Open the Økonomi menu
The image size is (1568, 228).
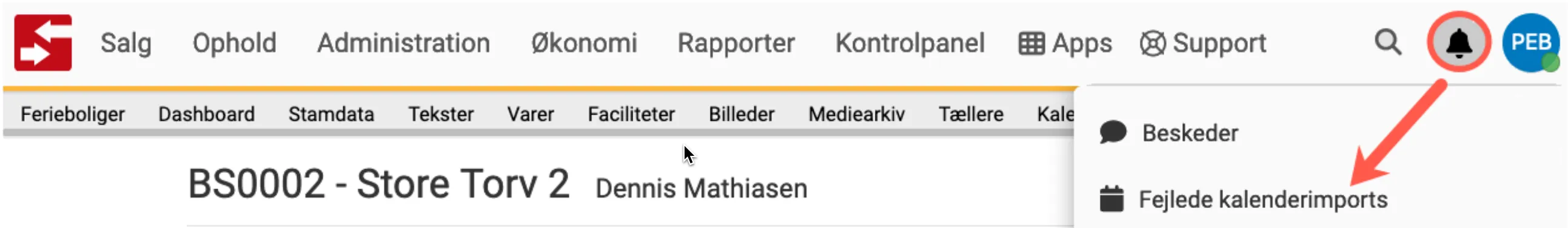584,43
